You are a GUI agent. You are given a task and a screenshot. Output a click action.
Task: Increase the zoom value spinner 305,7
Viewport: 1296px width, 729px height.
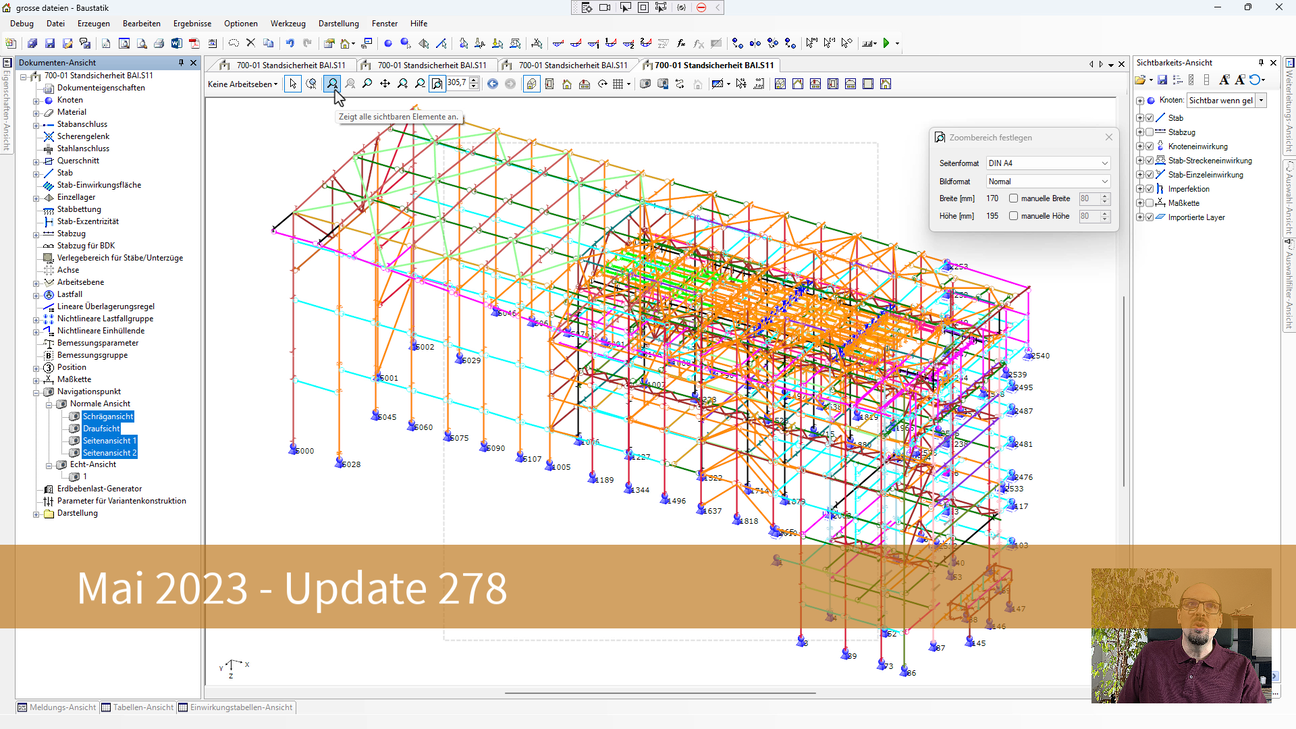coord(474,80)
